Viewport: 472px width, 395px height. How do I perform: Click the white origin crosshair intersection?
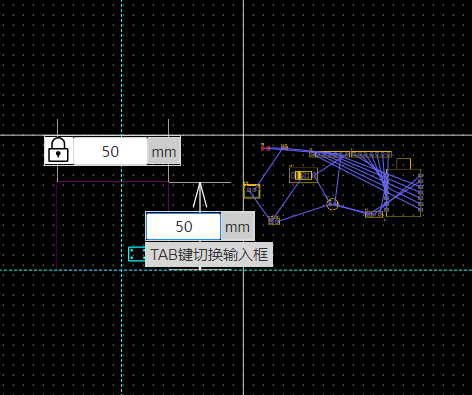click(243, 135)
